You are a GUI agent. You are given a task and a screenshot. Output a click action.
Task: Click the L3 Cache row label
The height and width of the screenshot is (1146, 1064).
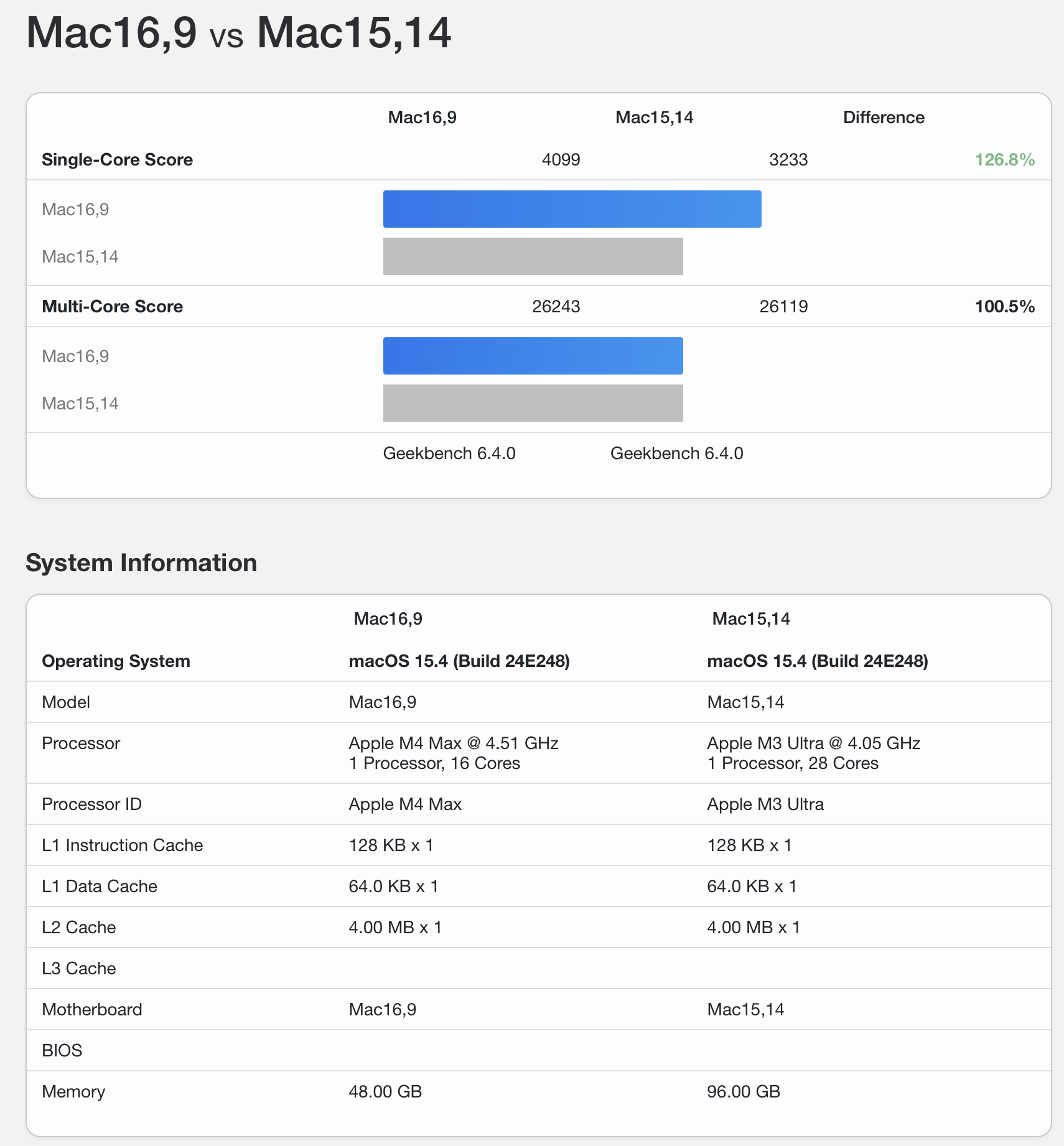coord(79,969)
